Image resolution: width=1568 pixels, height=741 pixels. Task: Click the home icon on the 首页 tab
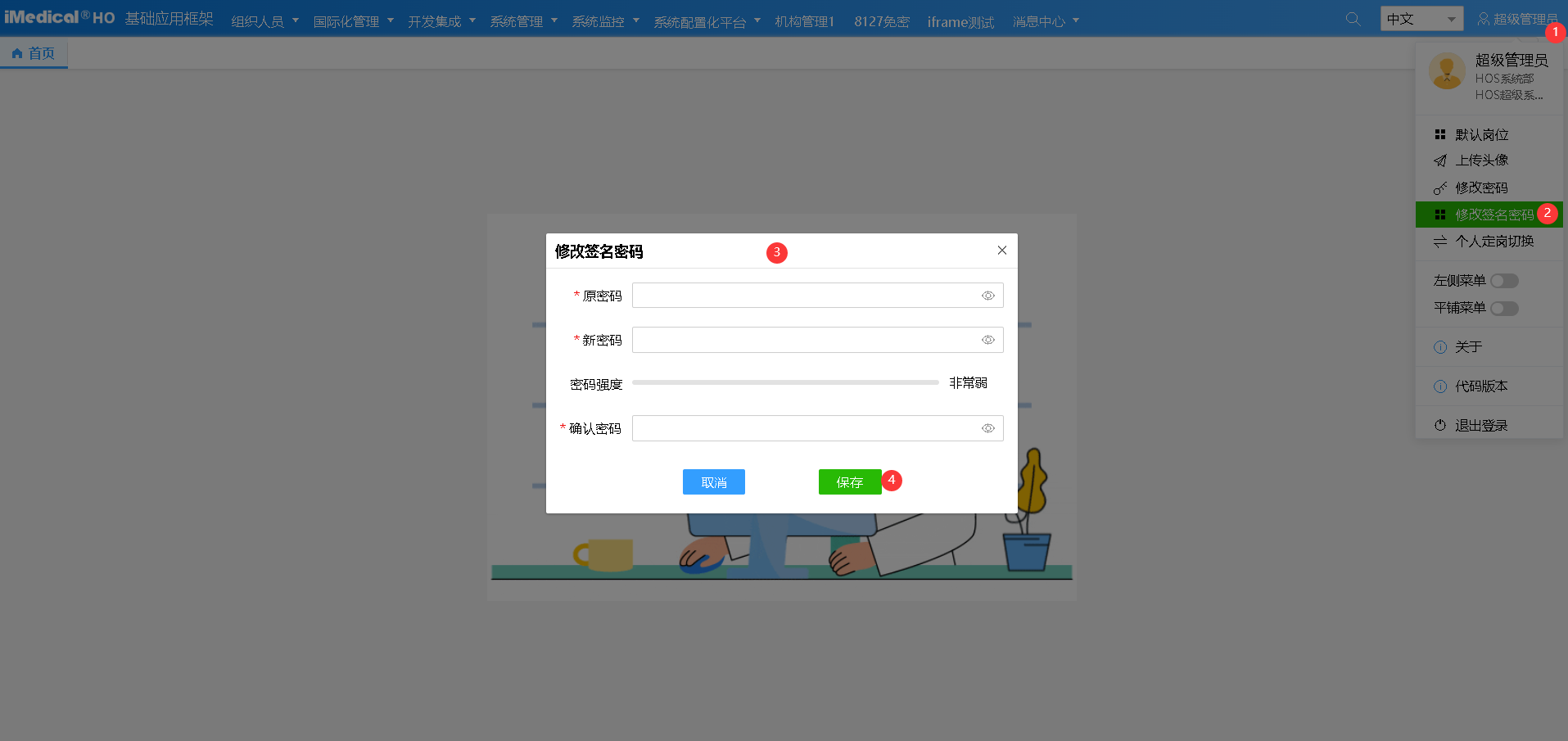click(x=18, y=52)
